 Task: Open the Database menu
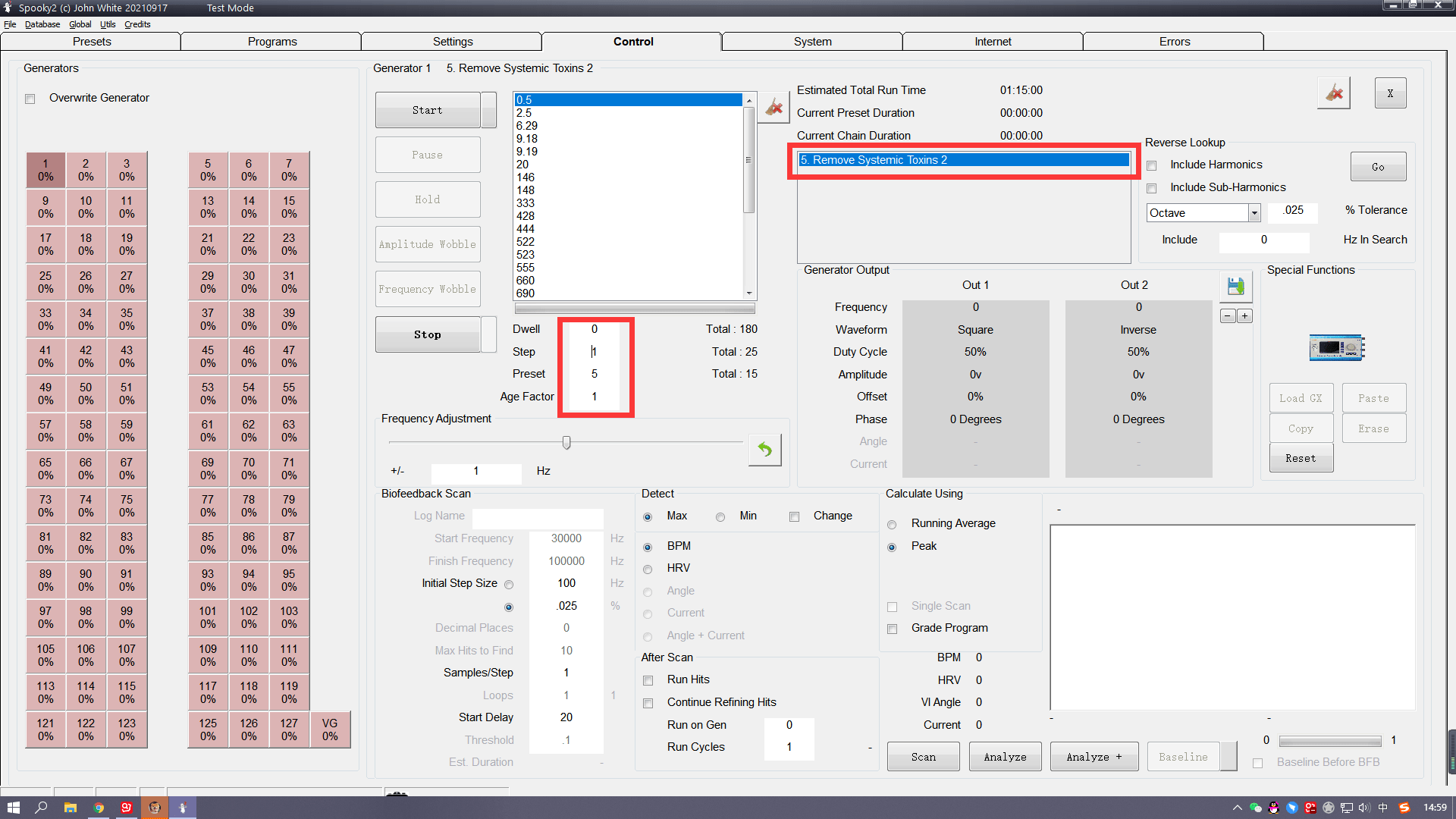pyautogui.click(x=42, y=24)
